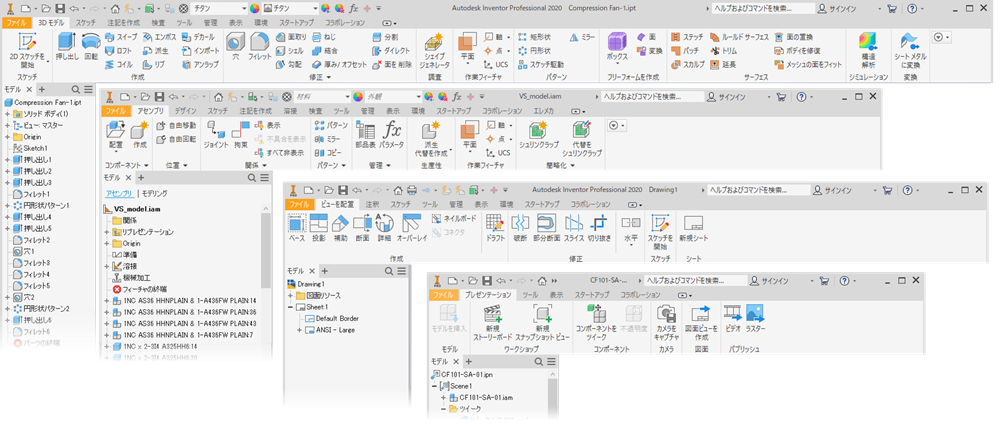The width and height of the screenshot is (1000, 424).
Task: Open the シェイプジェネレータ tool
Action: (x=437, y=50)
